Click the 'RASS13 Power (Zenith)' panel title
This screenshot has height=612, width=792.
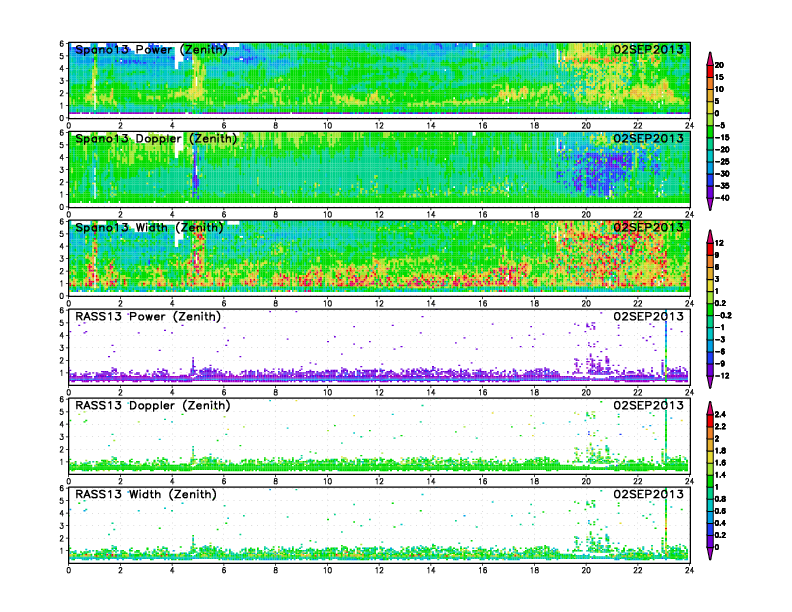[147, 317]
